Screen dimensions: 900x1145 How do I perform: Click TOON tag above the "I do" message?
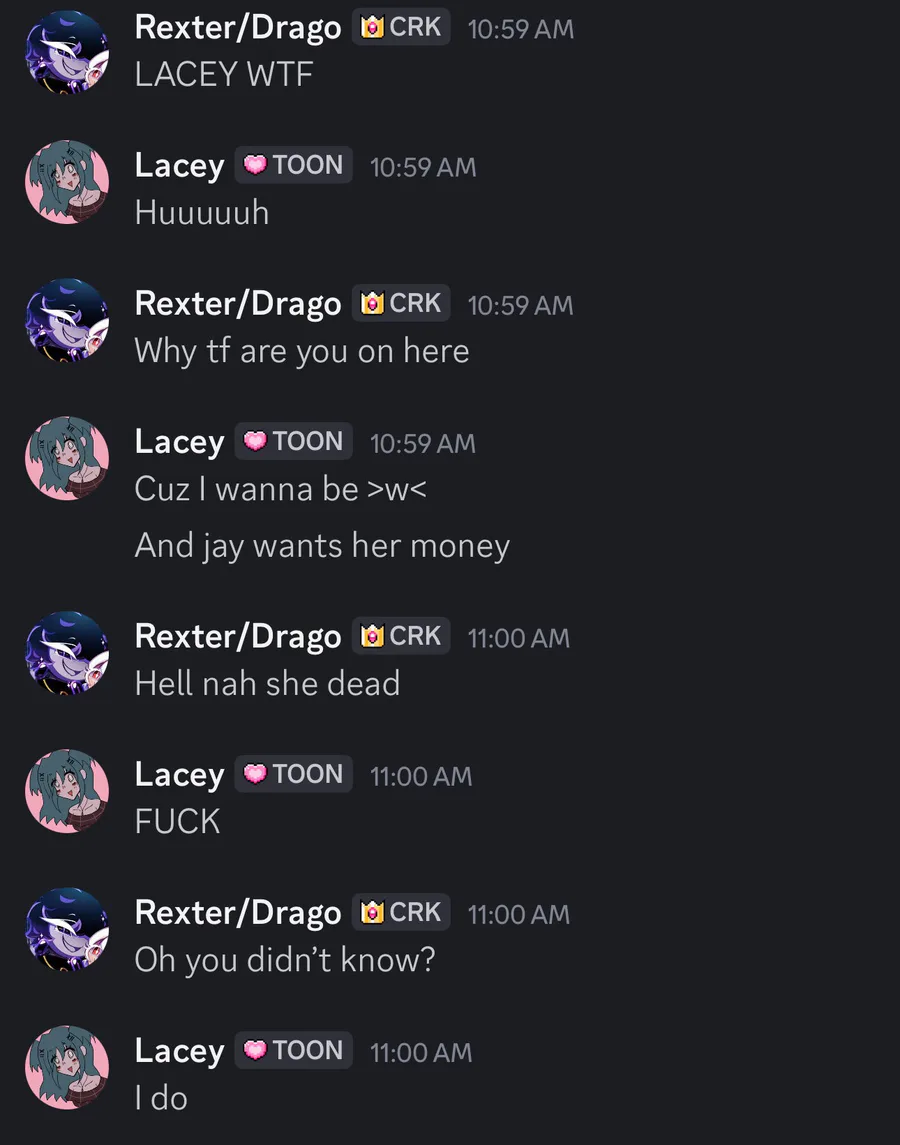294,1050
